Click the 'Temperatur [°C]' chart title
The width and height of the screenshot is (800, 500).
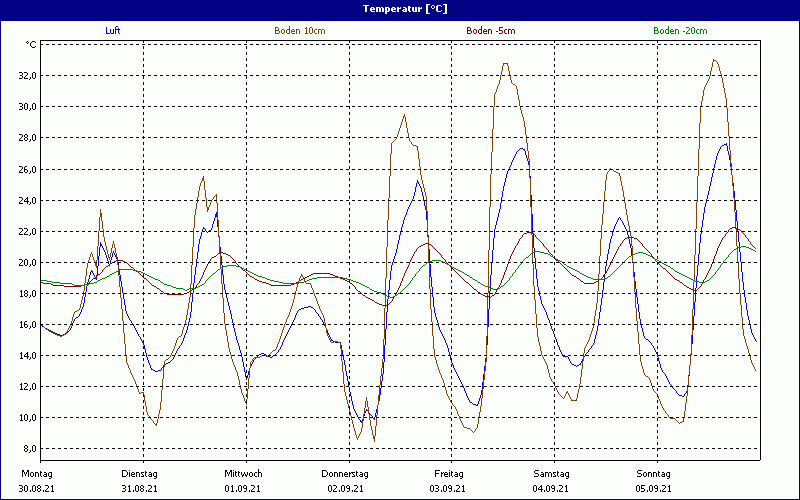click(x=405, y=9)
